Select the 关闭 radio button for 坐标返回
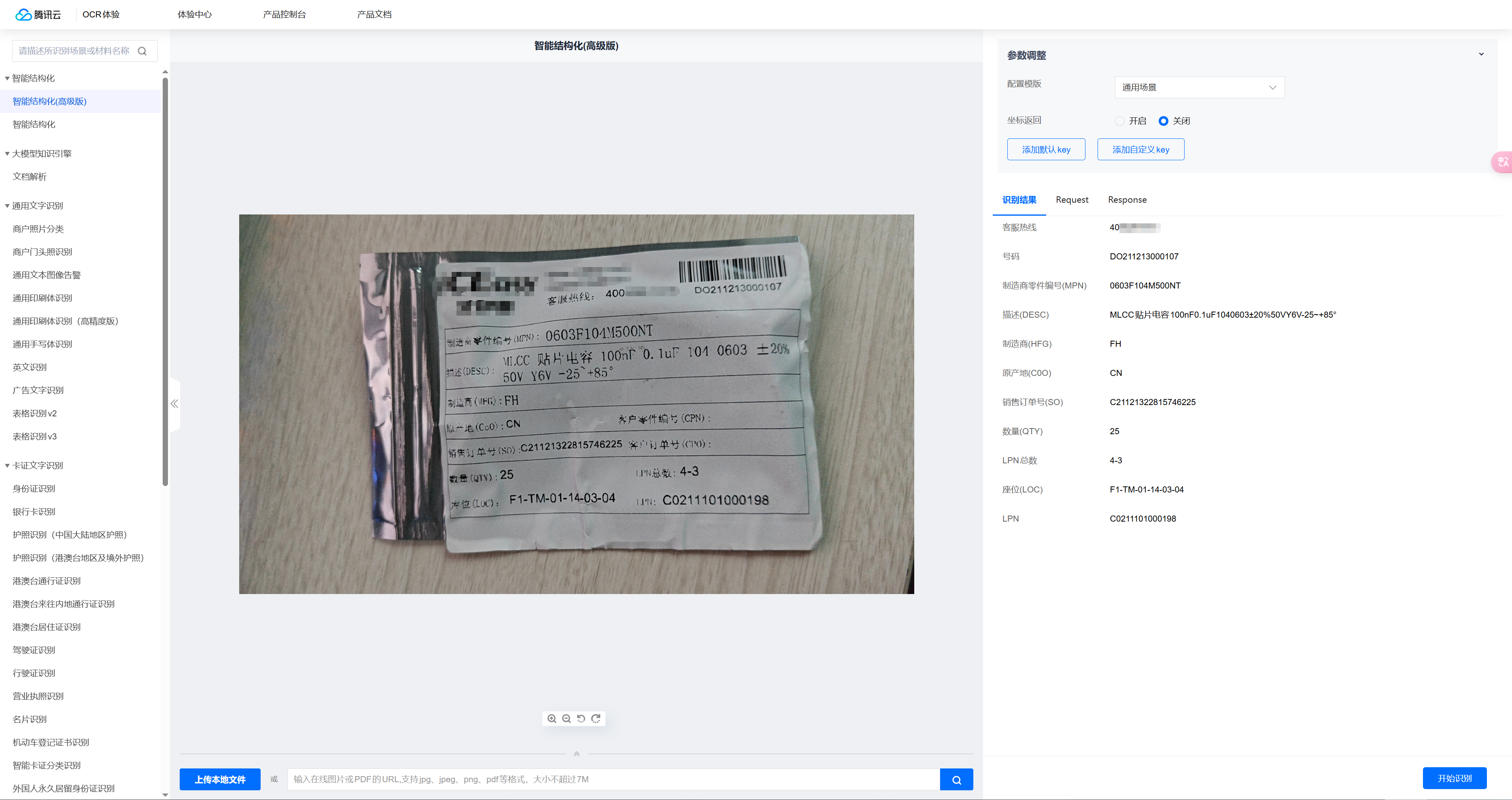Image resolution: width=1512 pixels, height=800 pixels. click(x=1163, y=121)
